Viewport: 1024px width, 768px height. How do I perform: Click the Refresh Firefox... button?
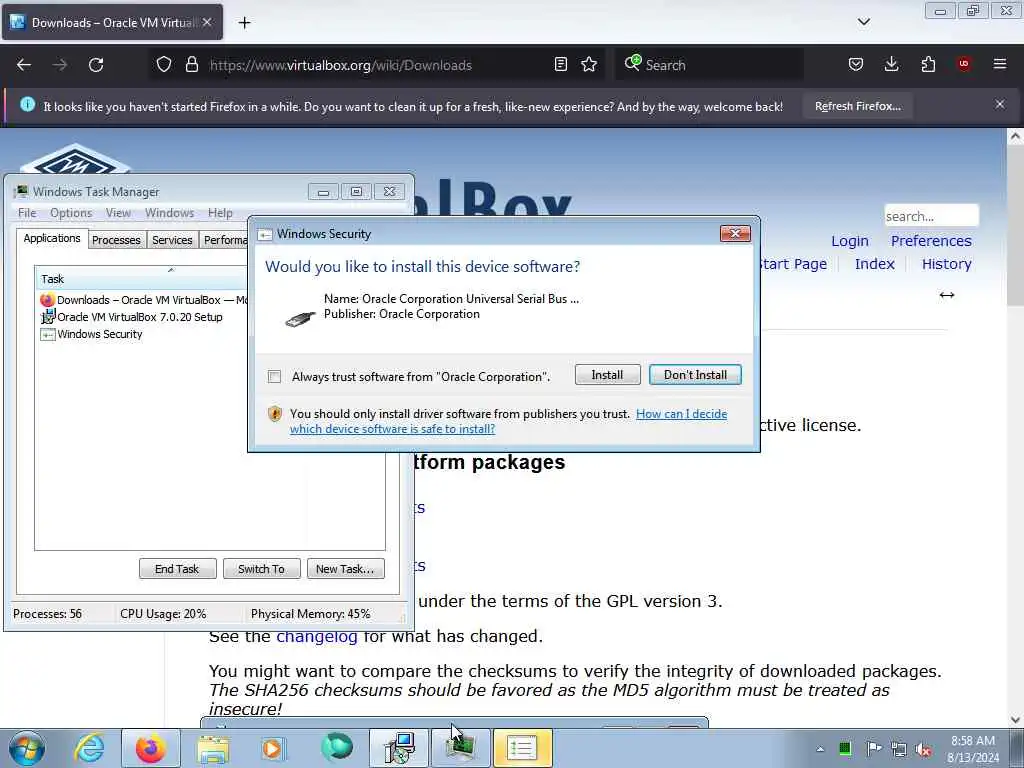857,106
